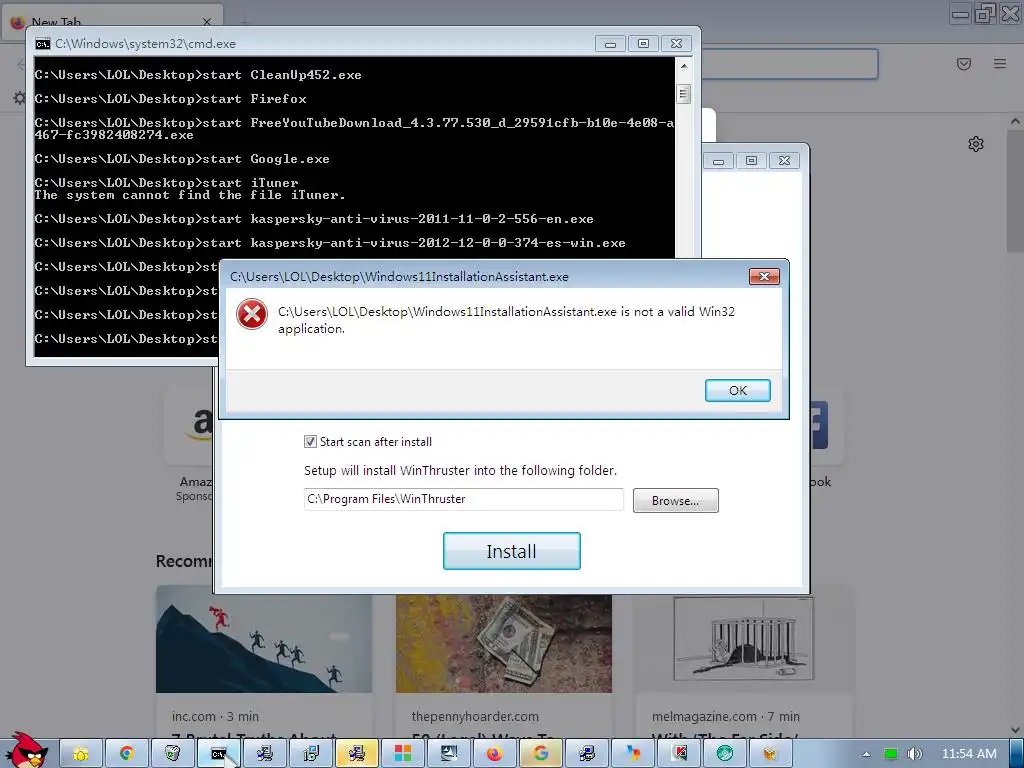Show hidden system tray icons
The height and width of the screenshot is (768, 1024).
866,754
